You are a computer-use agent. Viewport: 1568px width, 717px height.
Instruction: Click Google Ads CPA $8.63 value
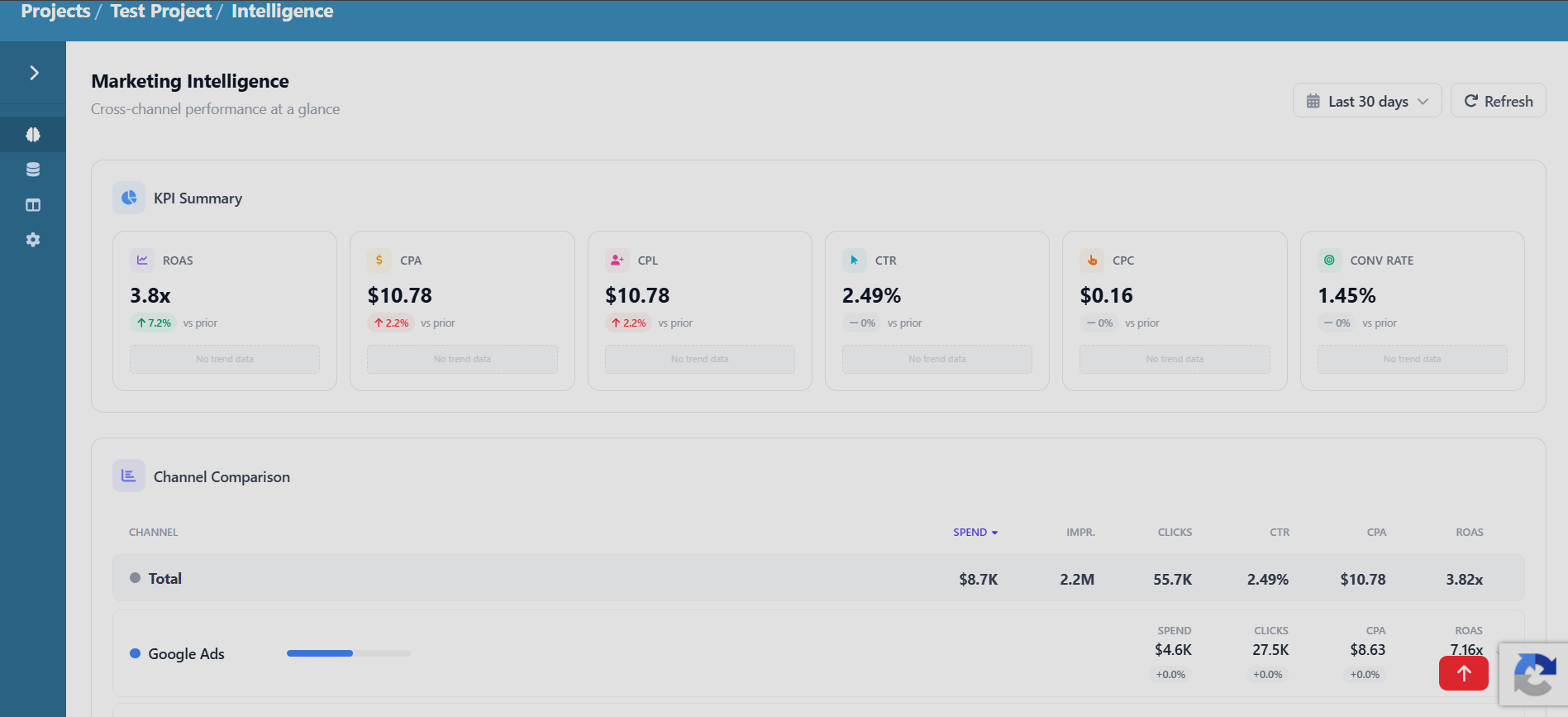pyautogui.click(x=1367, y=650)
